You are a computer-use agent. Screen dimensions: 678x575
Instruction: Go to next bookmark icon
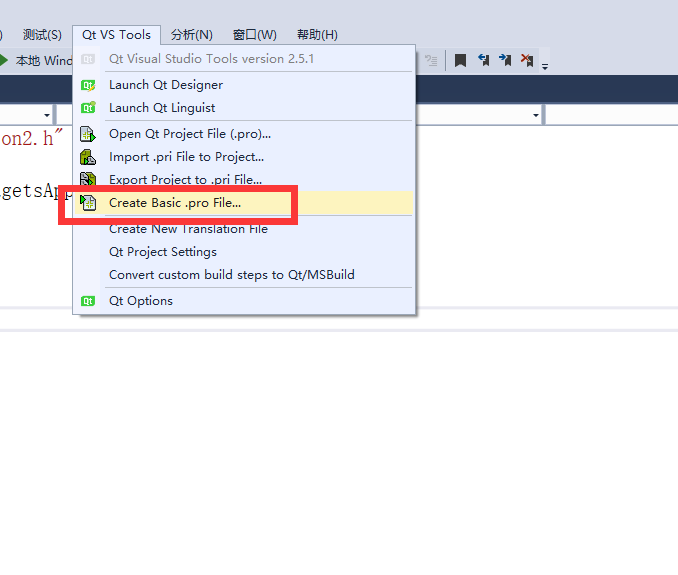[505, 60]
